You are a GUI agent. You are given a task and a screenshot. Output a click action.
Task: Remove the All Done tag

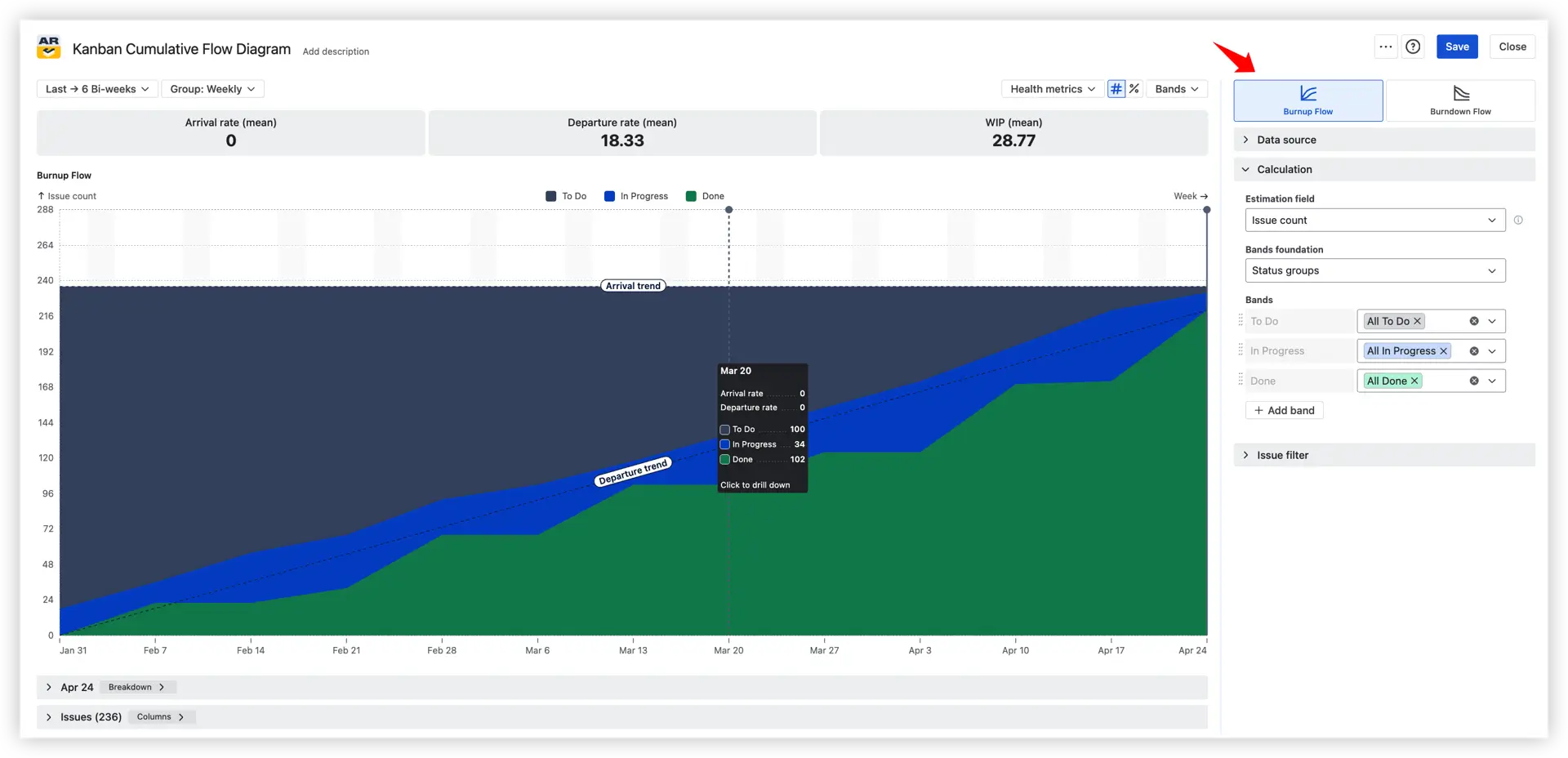tap(1414, 381)
